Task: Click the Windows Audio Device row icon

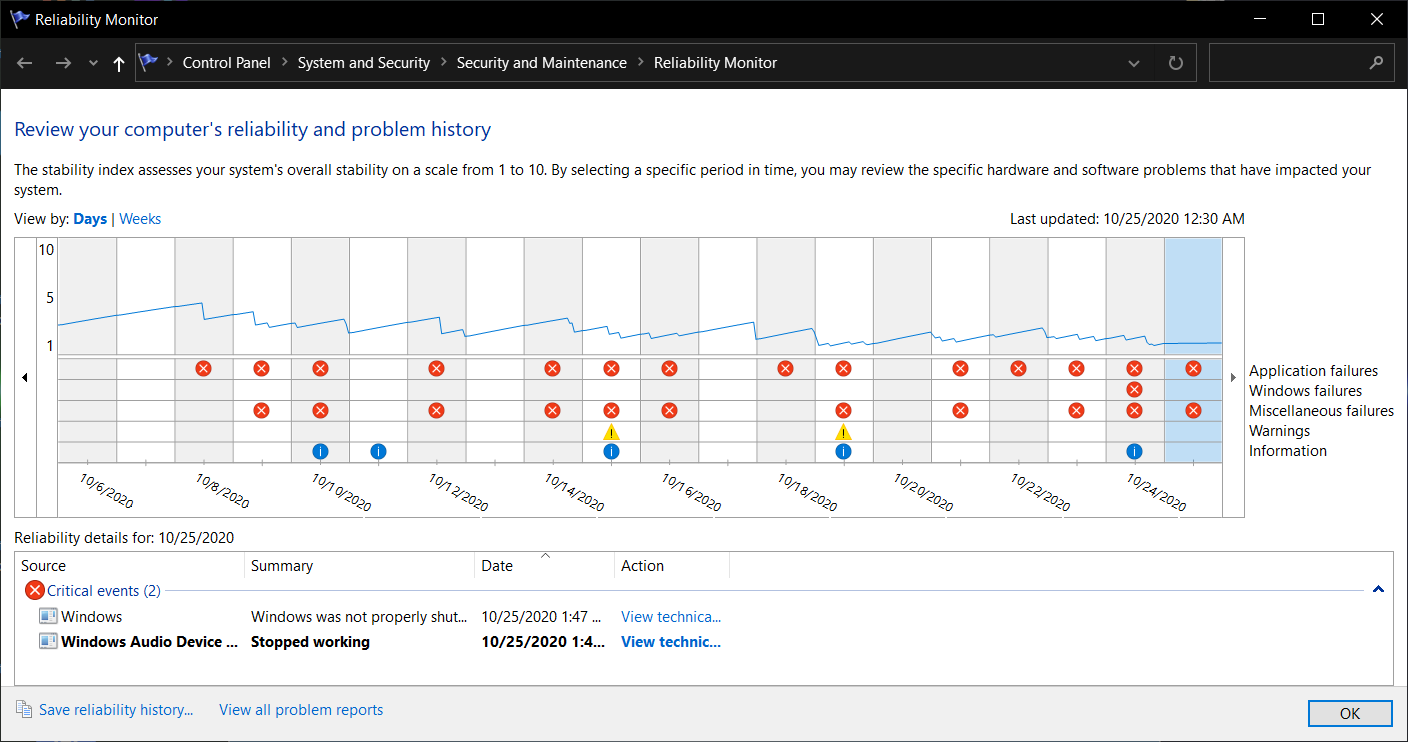Action: click(48, 641)
